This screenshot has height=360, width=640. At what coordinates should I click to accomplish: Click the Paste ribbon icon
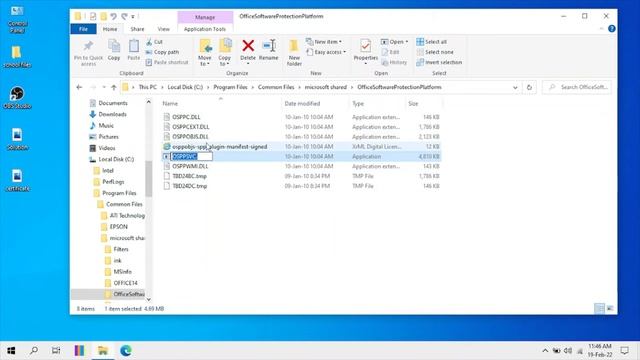coord(133,50)
